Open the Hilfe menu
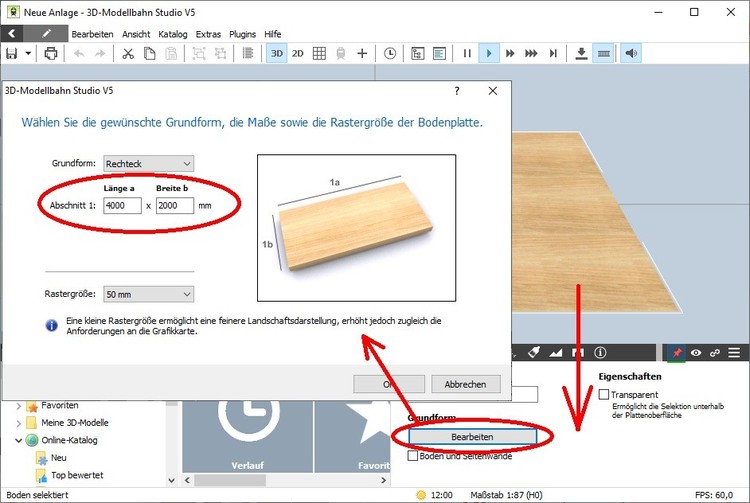The image size is (750, 503). 273,34
